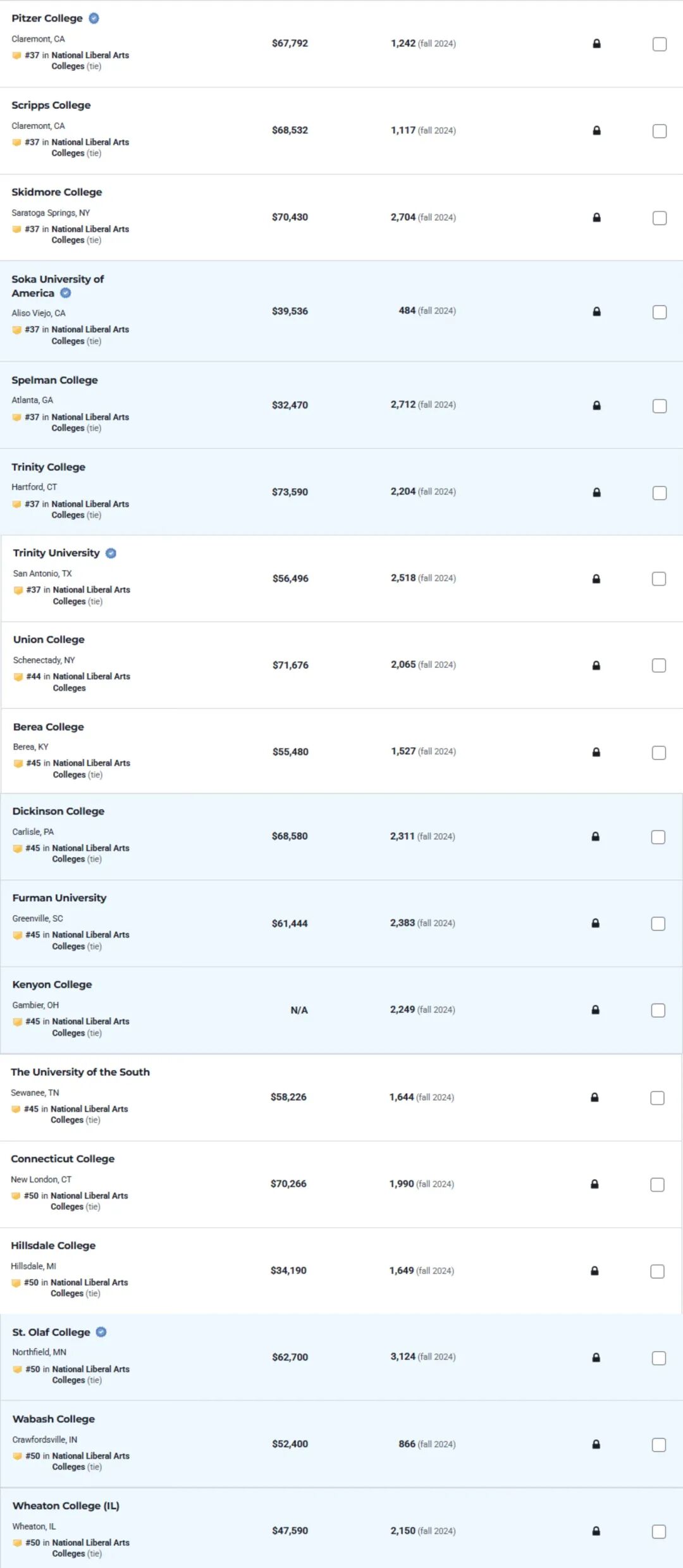Click the lock icon in Trinity College row
683x1568 pixels.
tap(596, 492)
